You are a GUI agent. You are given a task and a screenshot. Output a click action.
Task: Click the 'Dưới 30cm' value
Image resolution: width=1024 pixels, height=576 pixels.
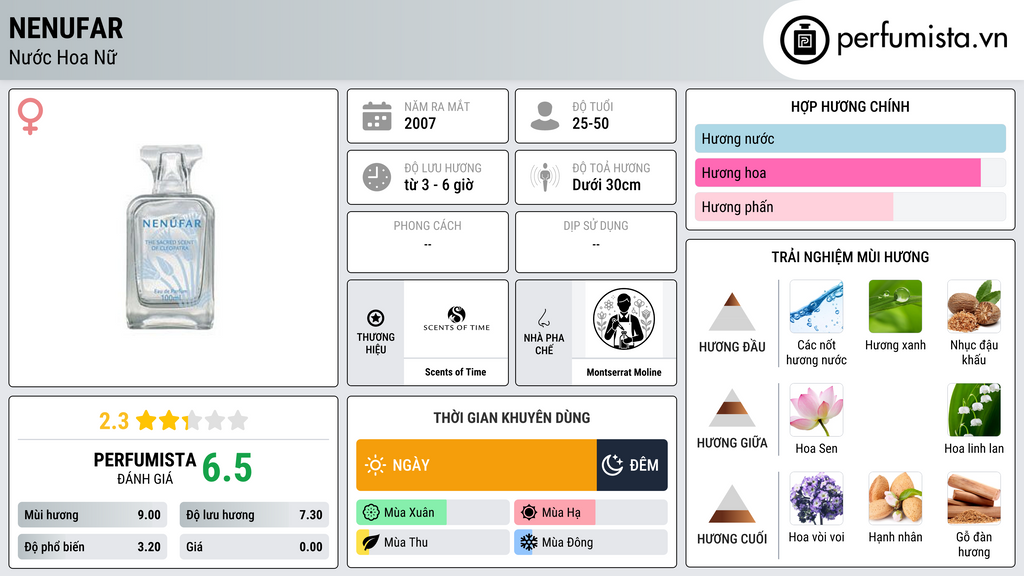coord(607,185)
